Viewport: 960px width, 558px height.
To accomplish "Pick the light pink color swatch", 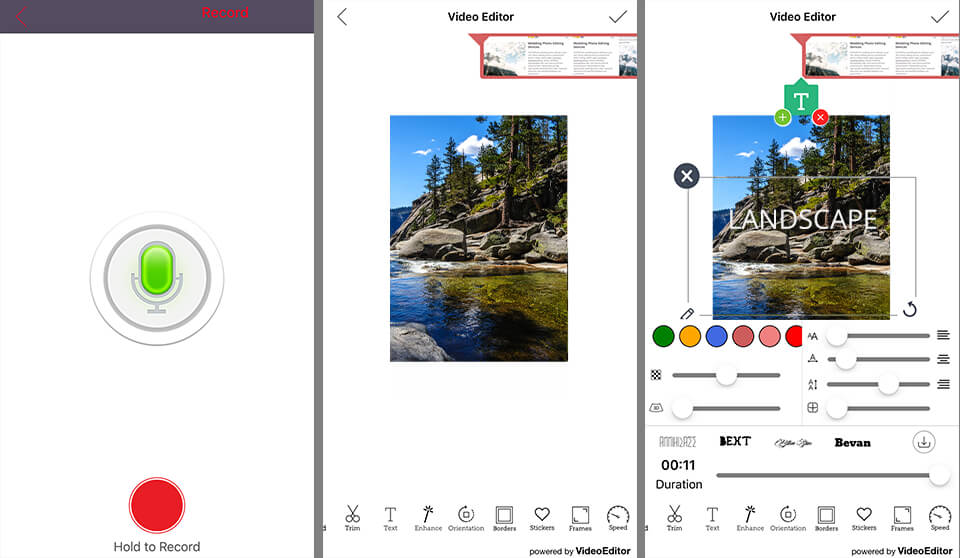I will [x=769, y=336].
